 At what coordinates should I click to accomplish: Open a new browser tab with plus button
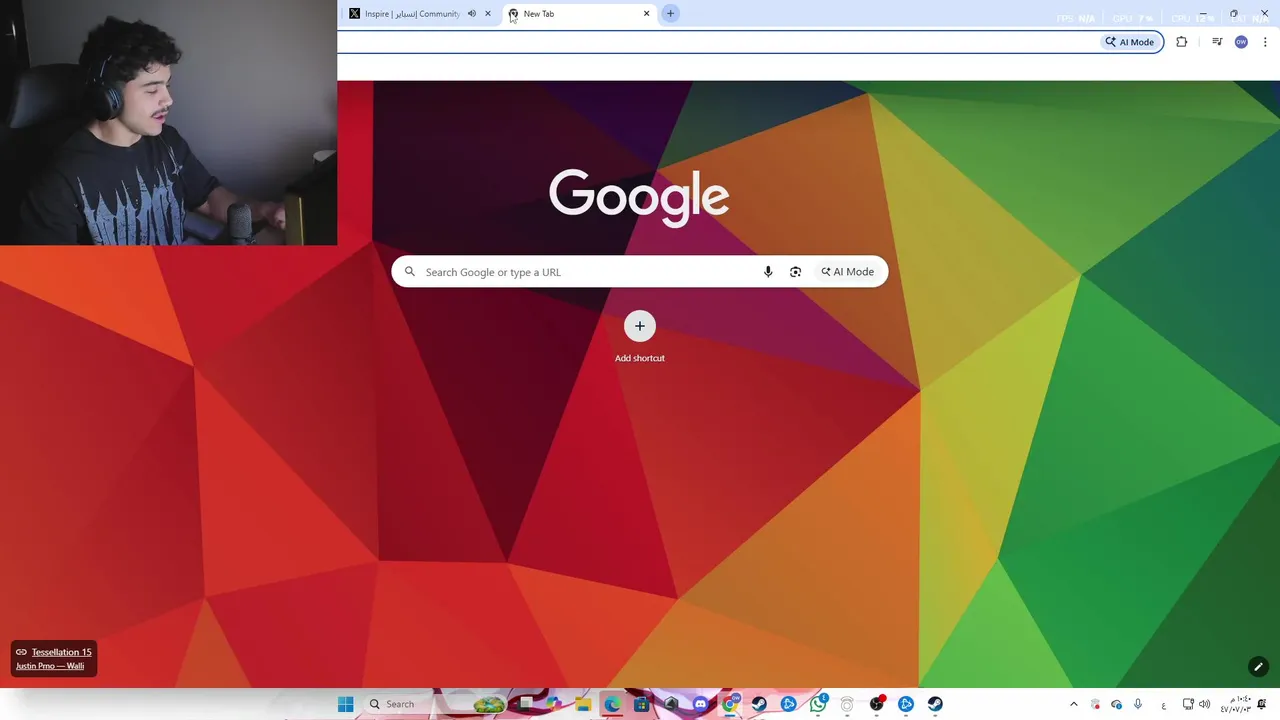(671, 14)
